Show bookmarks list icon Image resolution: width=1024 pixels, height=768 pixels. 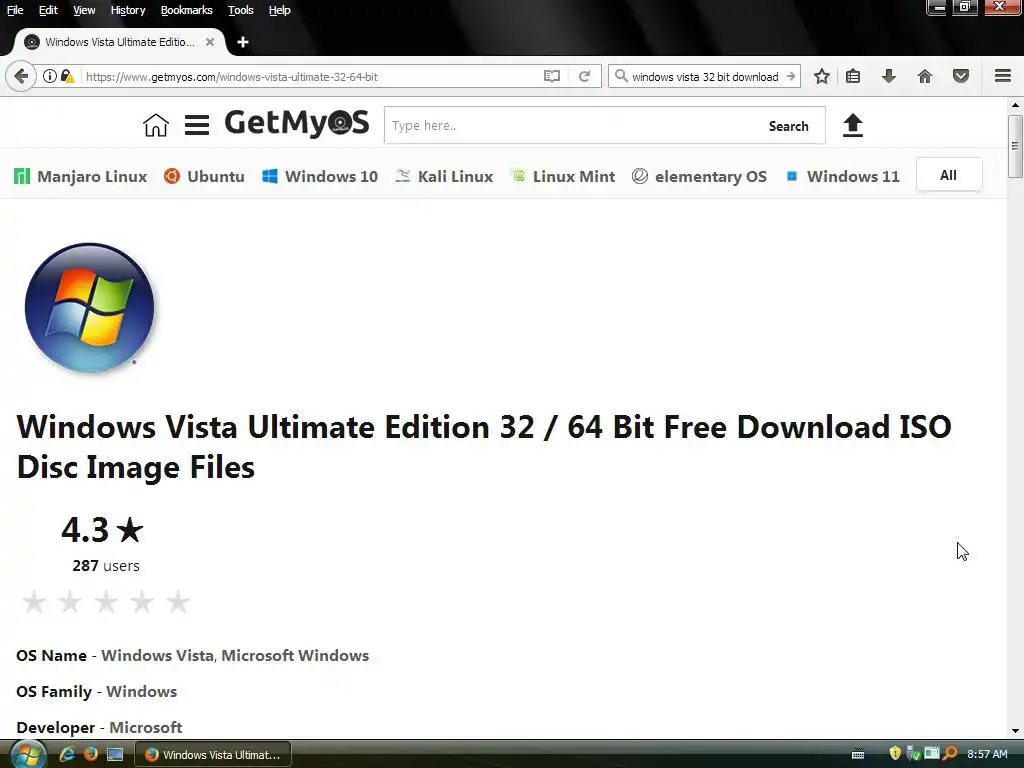pyautogui.click(x=853, y=76)
